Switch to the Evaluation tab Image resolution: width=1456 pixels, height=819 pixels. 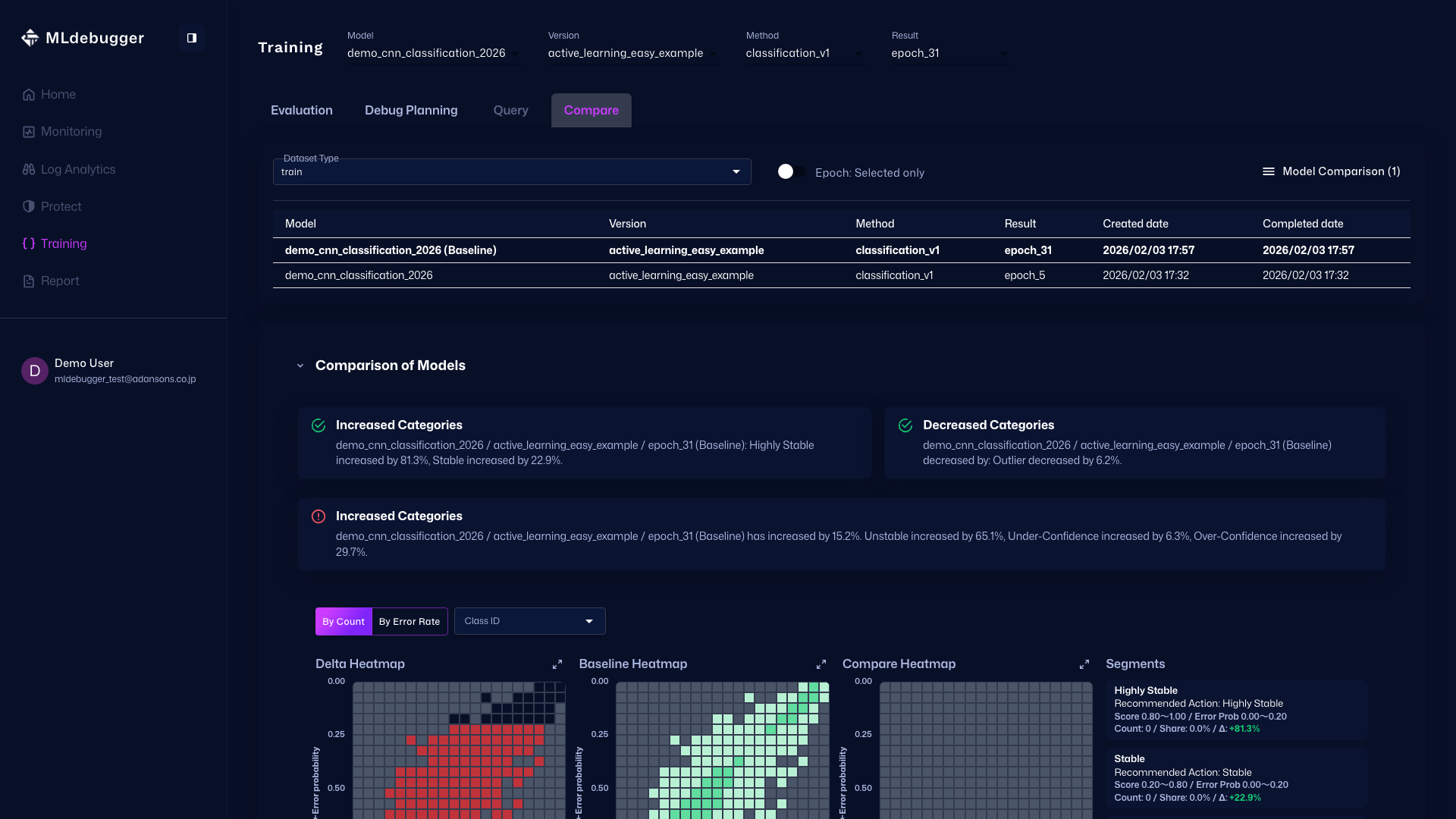[301, 110]
